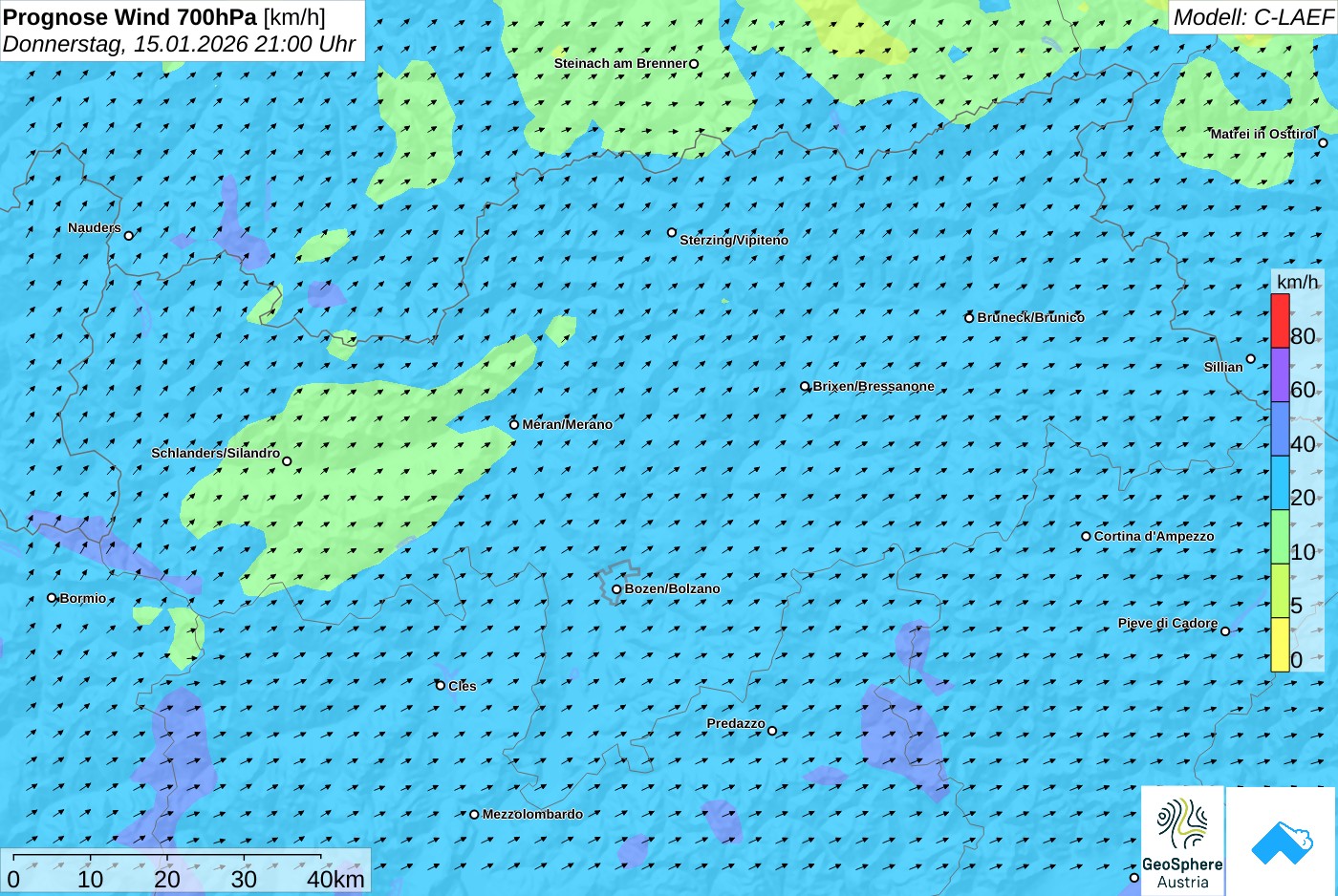The height and width of the screenshot is (896, 1338).
Task: Click the red 80 km/h legend color
Action: pyautogui.click(x=1280, y=321)
